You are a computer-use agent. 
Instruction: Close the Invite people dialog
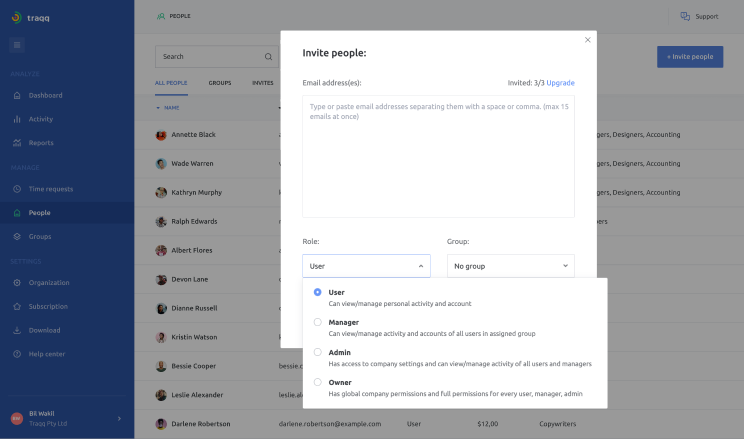click(x=588, y=40)
